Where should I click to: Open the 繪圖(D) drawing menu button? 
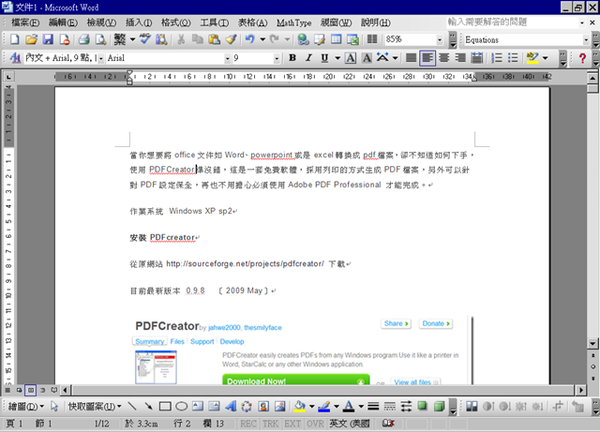point(26,406)
